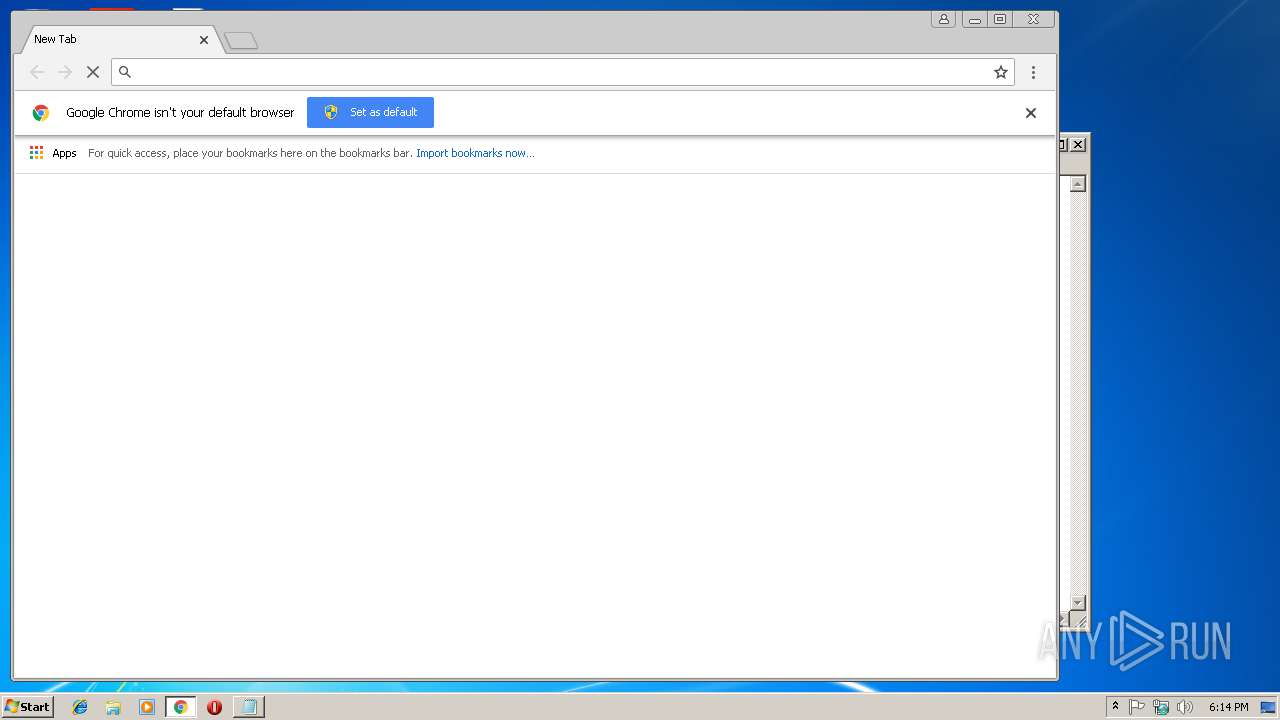This screenshot has width=1280, height=720.
Task: Click the Chrome logo in infobar
Action: point(41,113)
